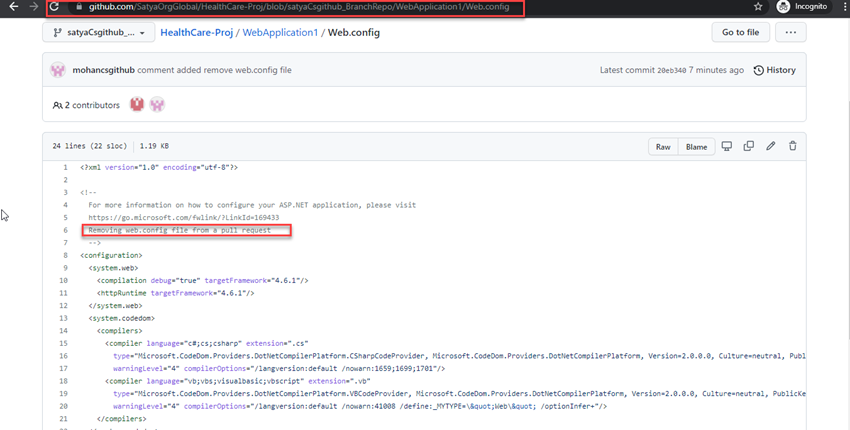The width and height of the screenshot is (850, 430).
Task: Open mohancsgithub user profile link
Action: pos(104,70)
